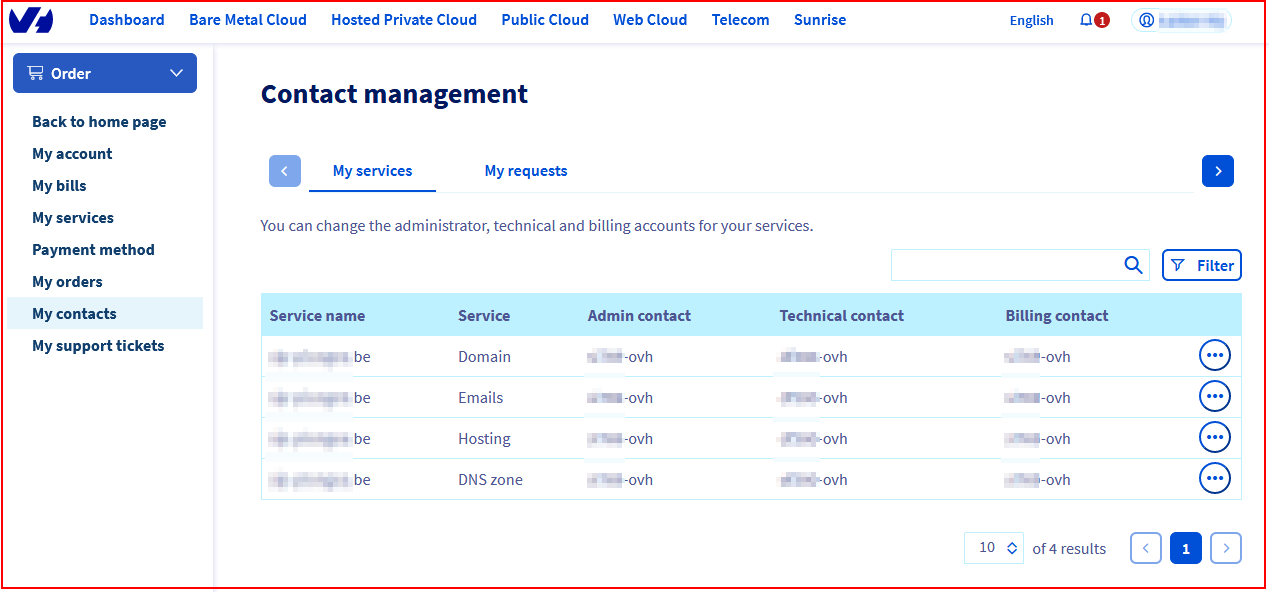Go to next results page
1269x592 pixels.
point(1225,548)
